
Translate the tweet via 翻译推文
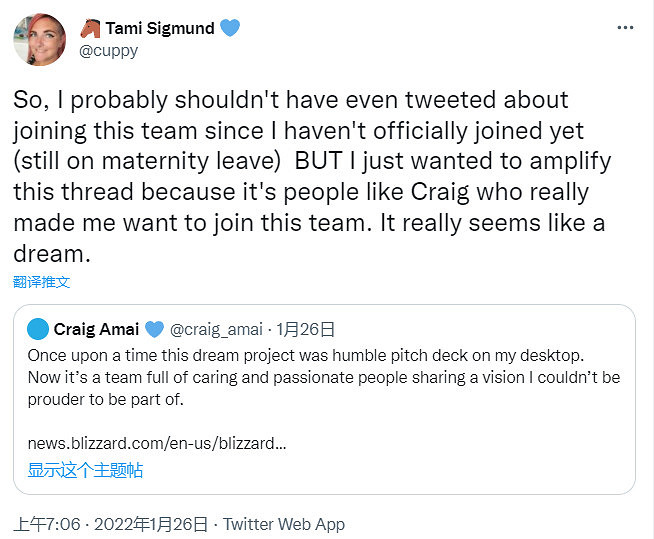pyautogui.click(x=42, y=283)
